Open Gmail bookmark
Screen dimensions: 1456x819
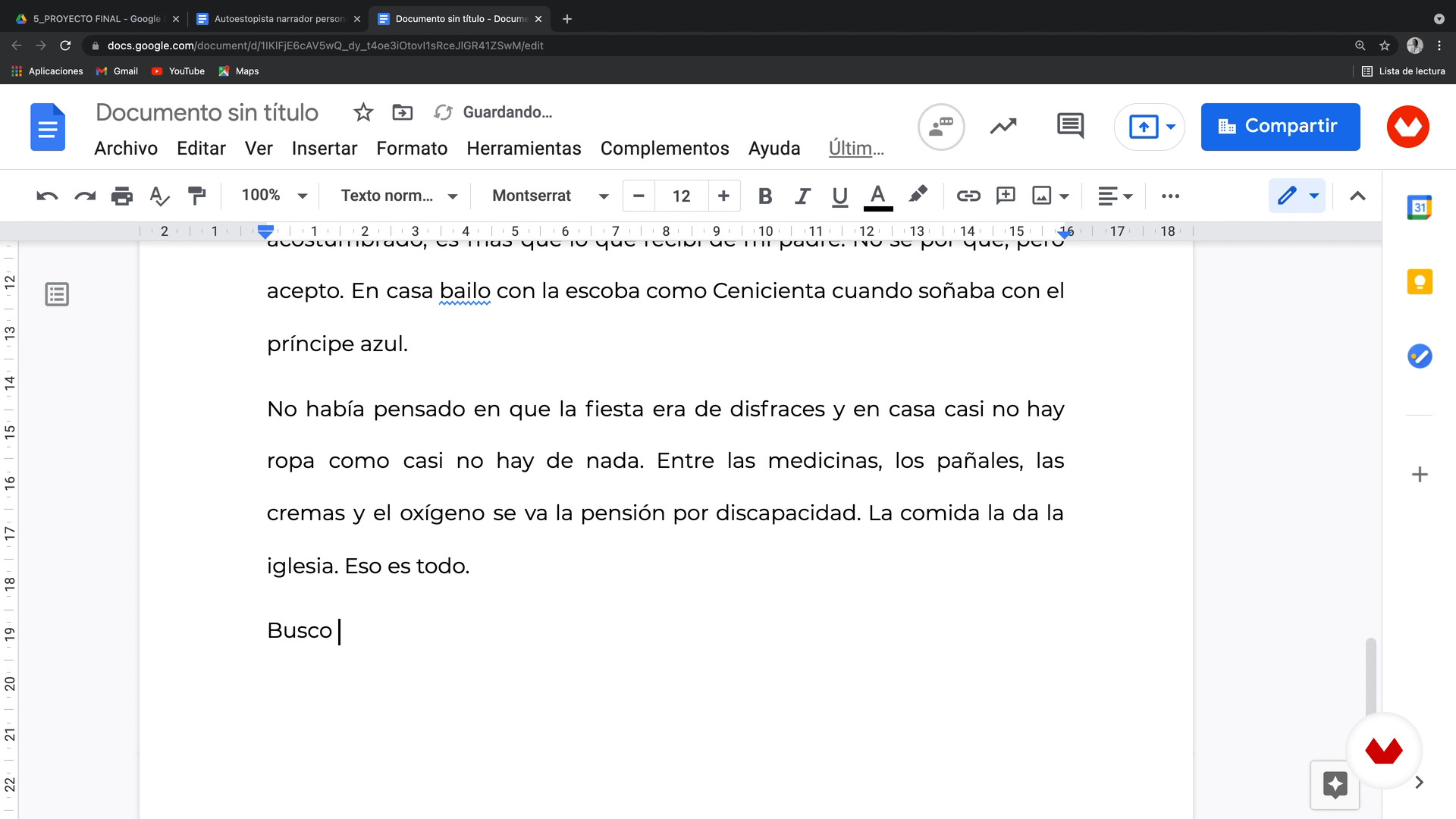click(x=117, y=71)
